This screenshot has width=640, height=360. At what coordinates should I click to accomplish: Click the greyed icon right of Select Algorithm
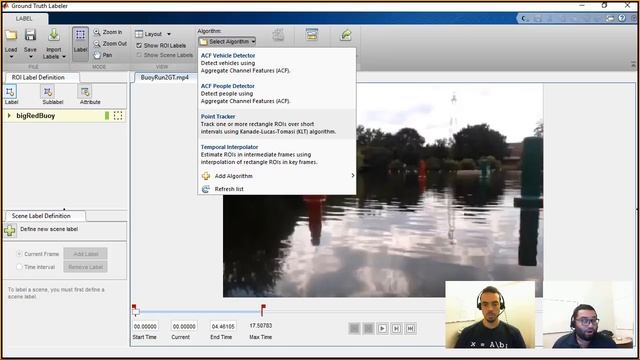coord(278,35)
